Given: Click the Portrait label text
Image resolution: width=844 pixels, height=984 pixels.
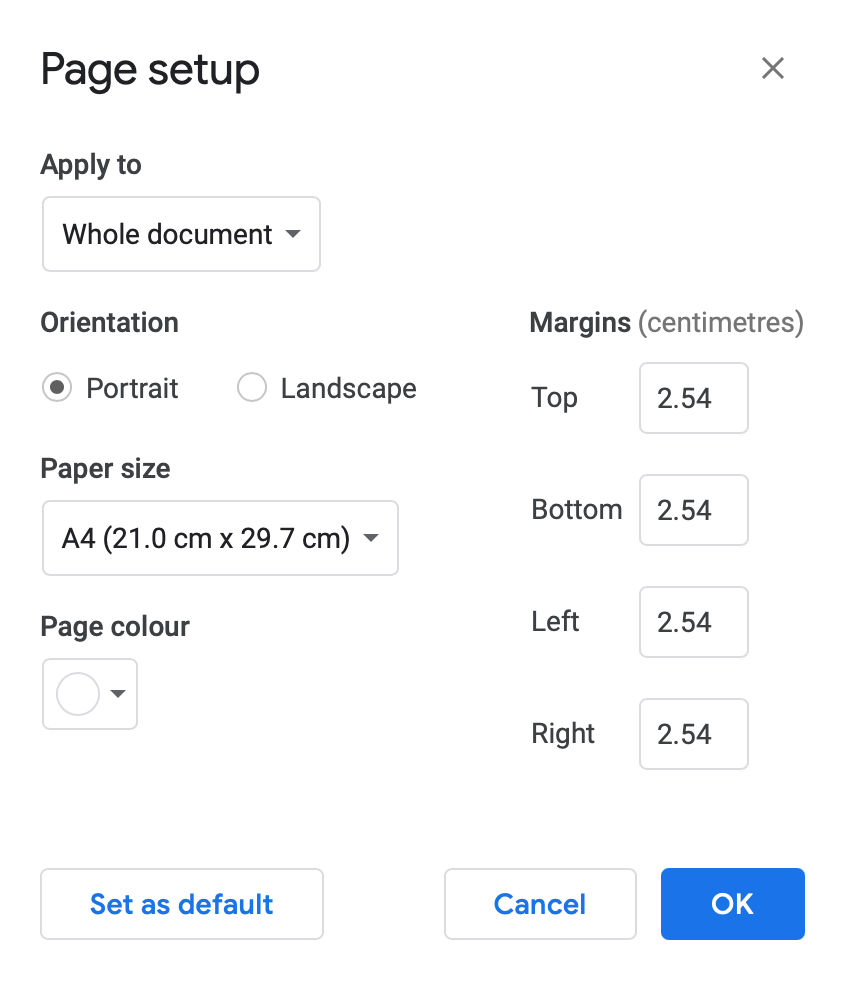Looking at the screenshot, I should (x=132, y=388).
